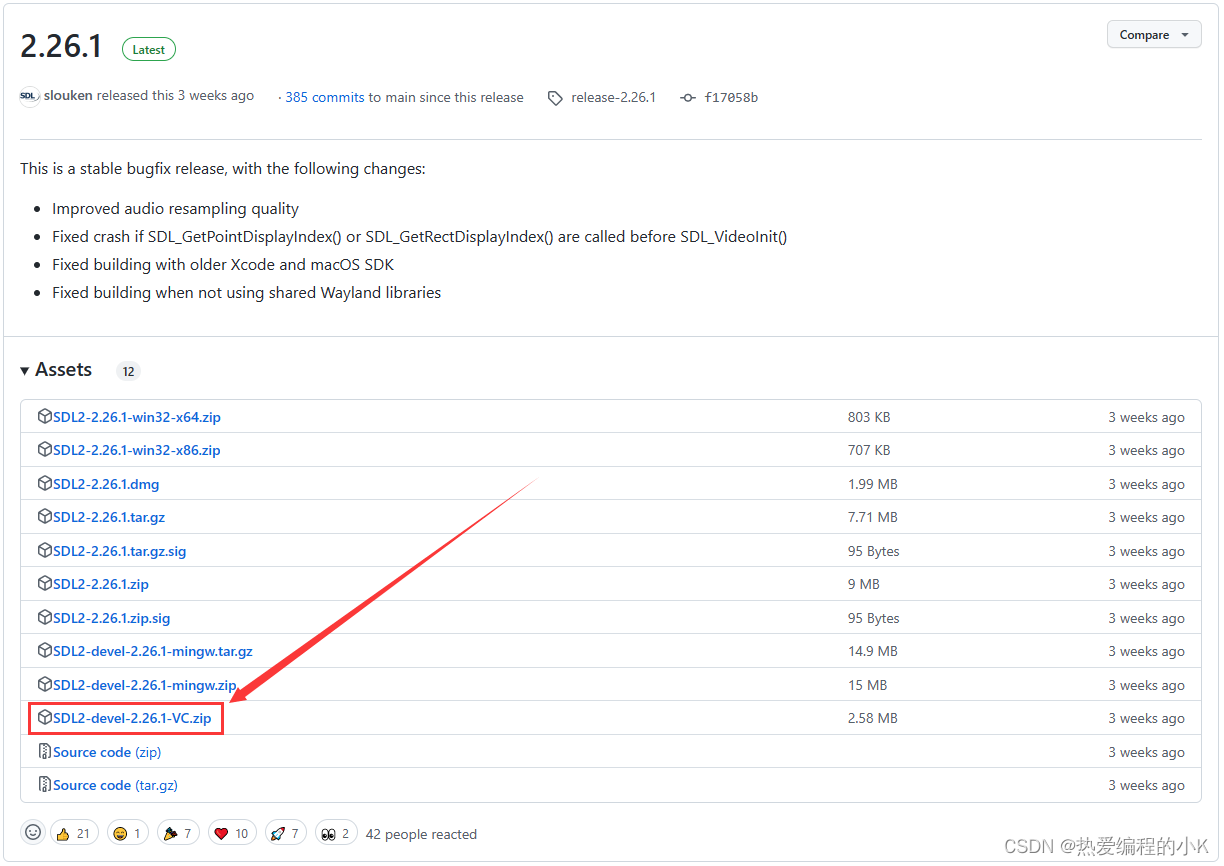
Task: Click the 707 KB size cell
Action: [869, 450]
